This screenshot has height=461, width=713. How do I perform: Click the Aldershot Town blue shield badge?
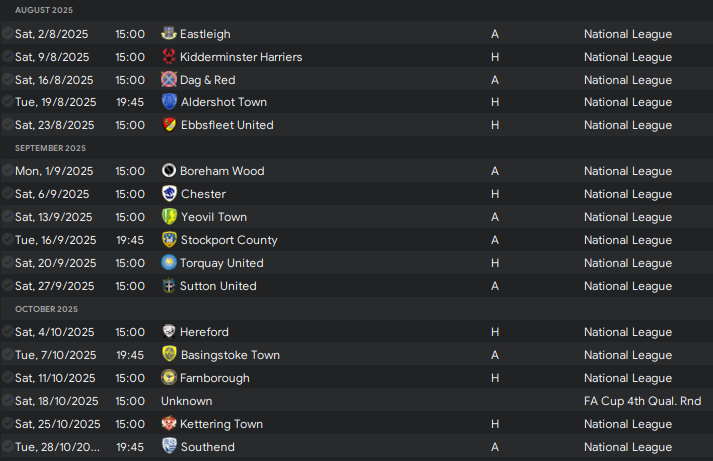[x=169, y=101]
